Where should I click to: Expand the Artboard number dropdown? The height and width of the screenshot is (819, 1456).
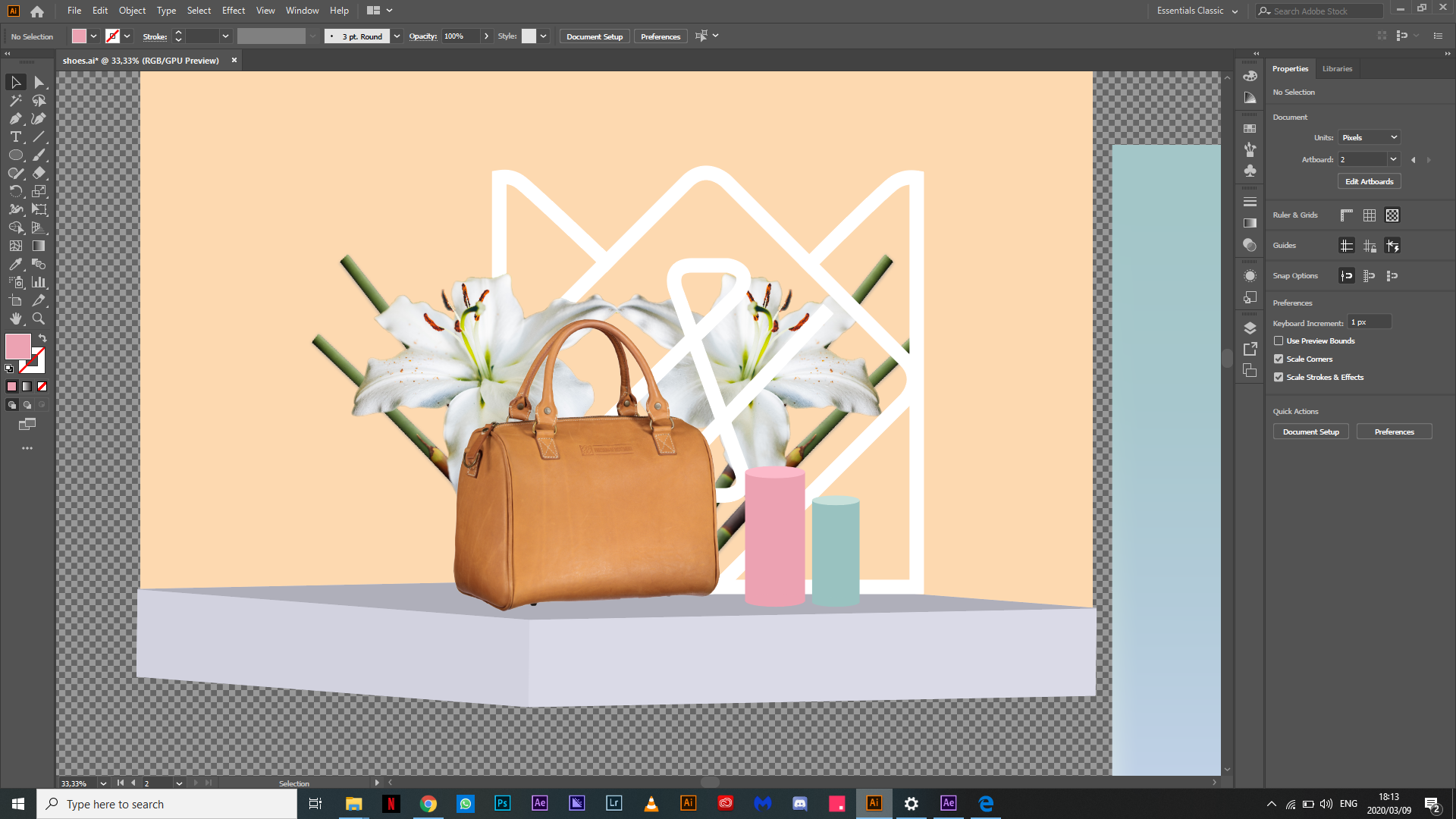[1392, 159]
